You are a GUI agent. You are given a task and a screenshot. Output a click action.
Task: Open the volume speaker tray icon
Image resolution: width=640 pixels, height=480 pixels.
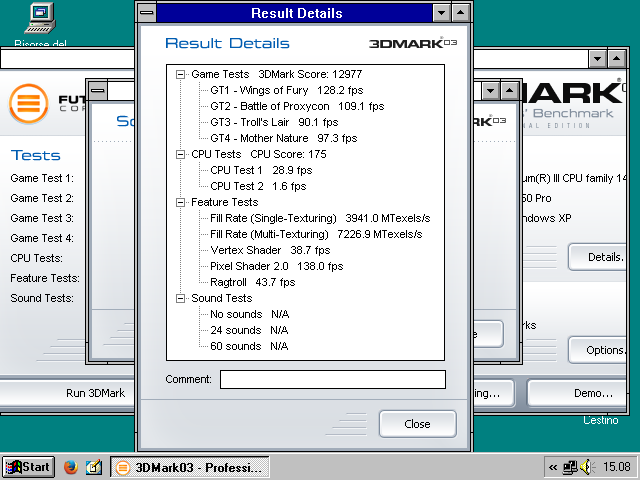[587, 467]
